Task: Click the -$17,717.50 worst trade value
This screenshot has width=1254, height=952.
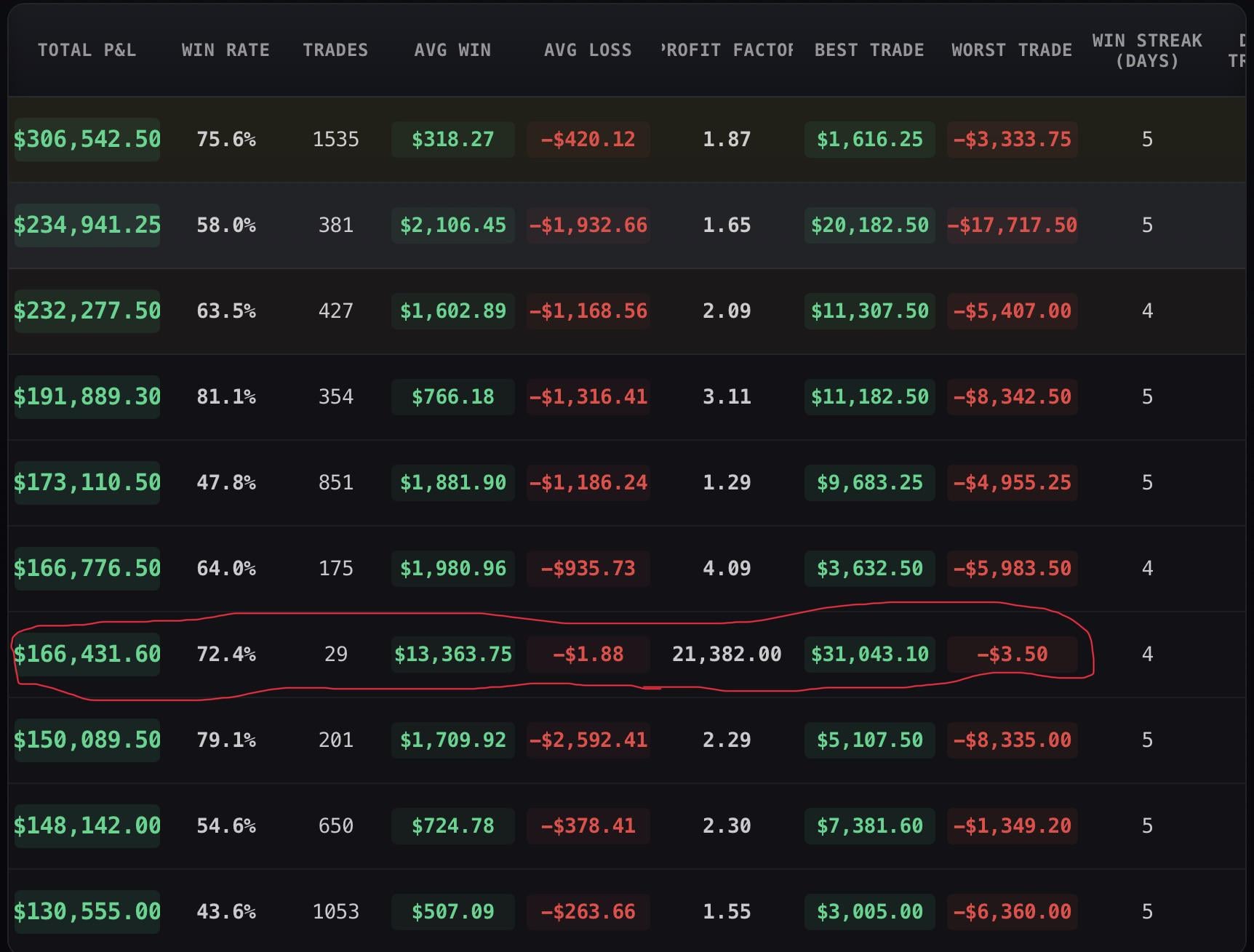Action: pyautogui.click(x=1011, y=225)
